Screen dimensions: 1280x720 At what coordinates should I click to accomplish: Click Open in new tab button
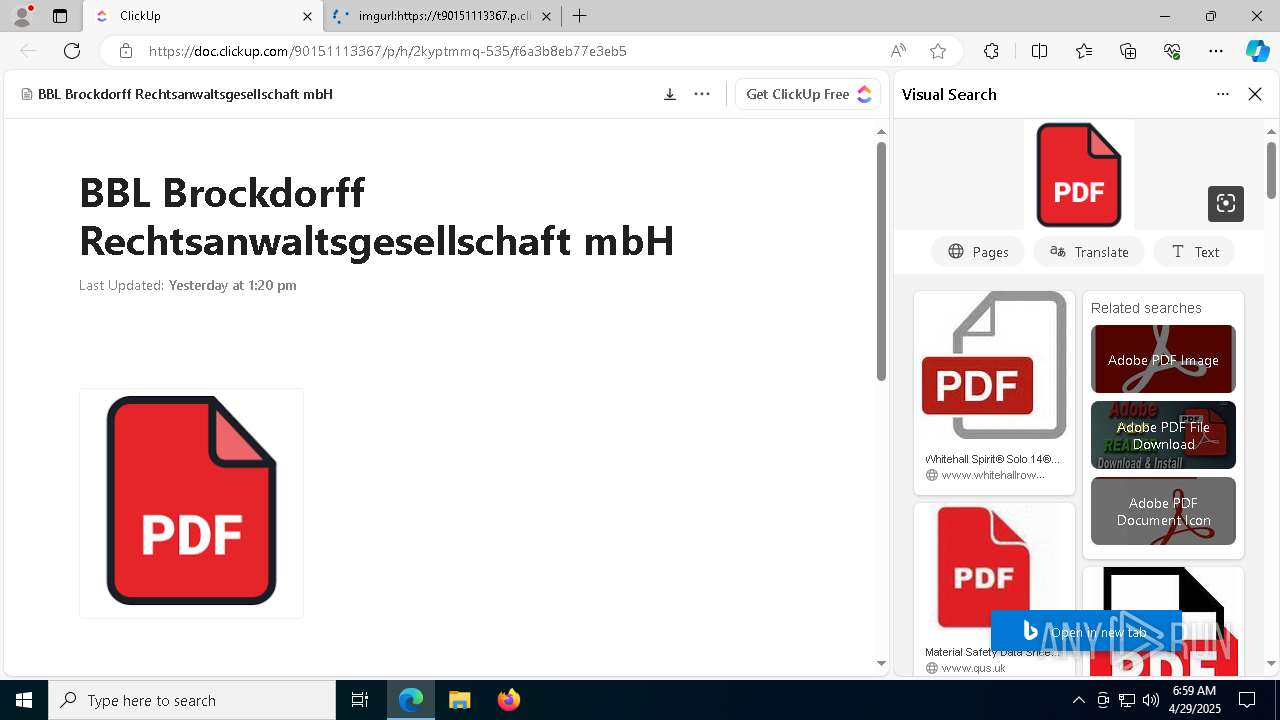[x=1086, y=632]
